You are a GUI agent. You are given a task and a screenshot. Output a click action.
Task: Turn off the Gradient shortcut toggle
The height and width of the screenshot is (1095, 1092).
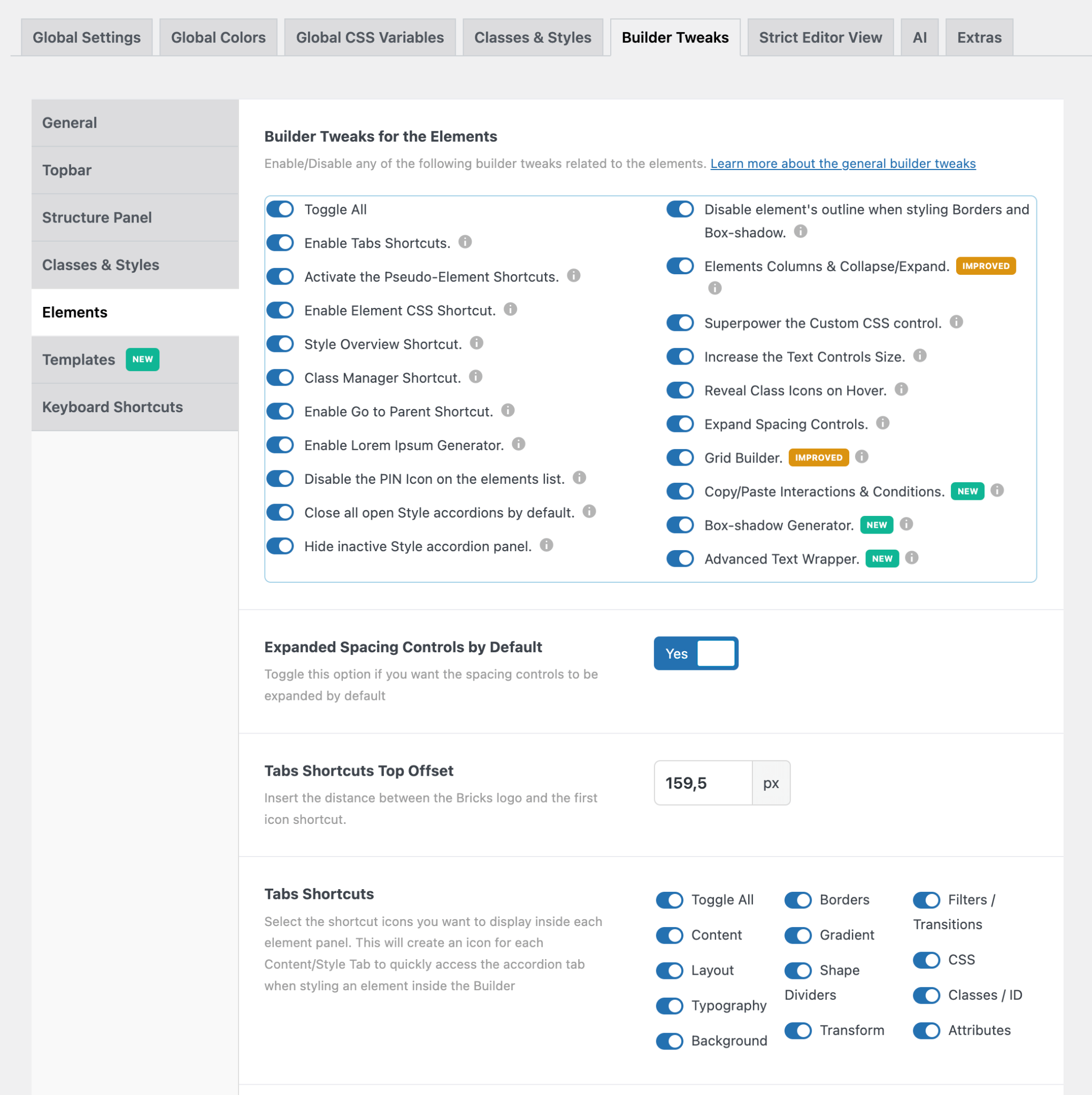point(798,935)
